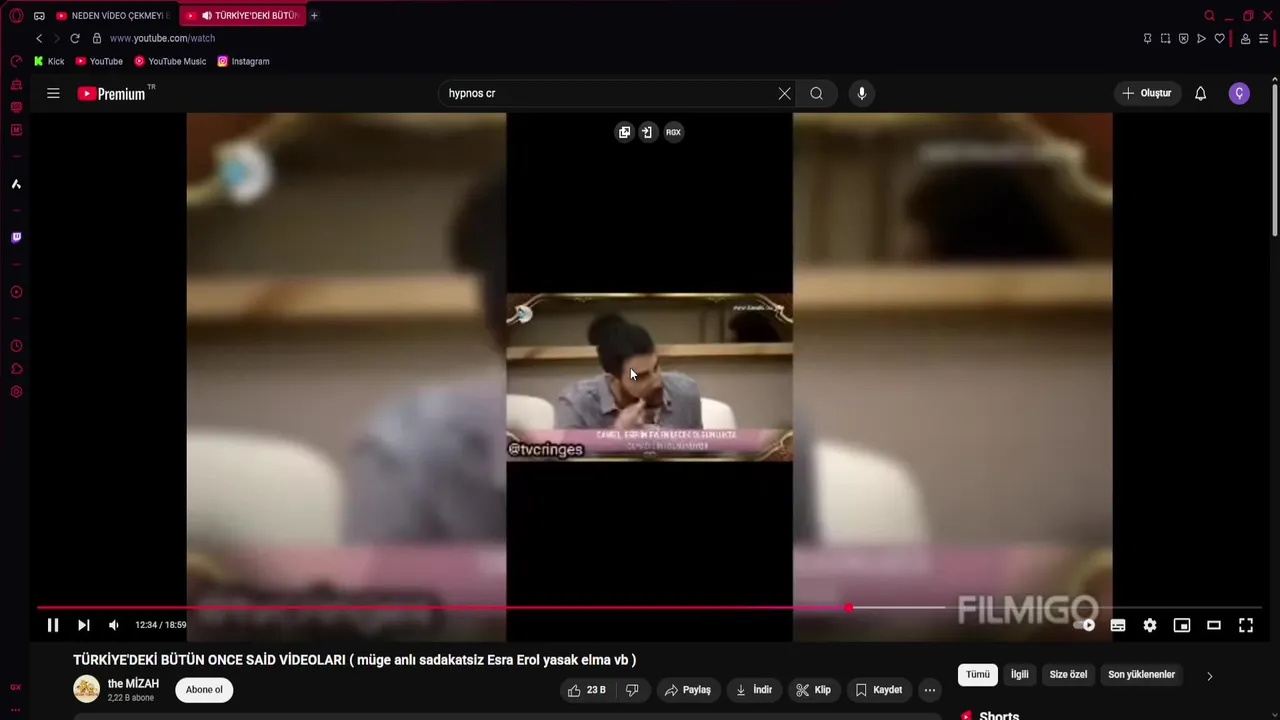This screenshot has width=1280, height=720.
Task: Open the MİZAH channel avatar
Action: click(x=87, y=689)
